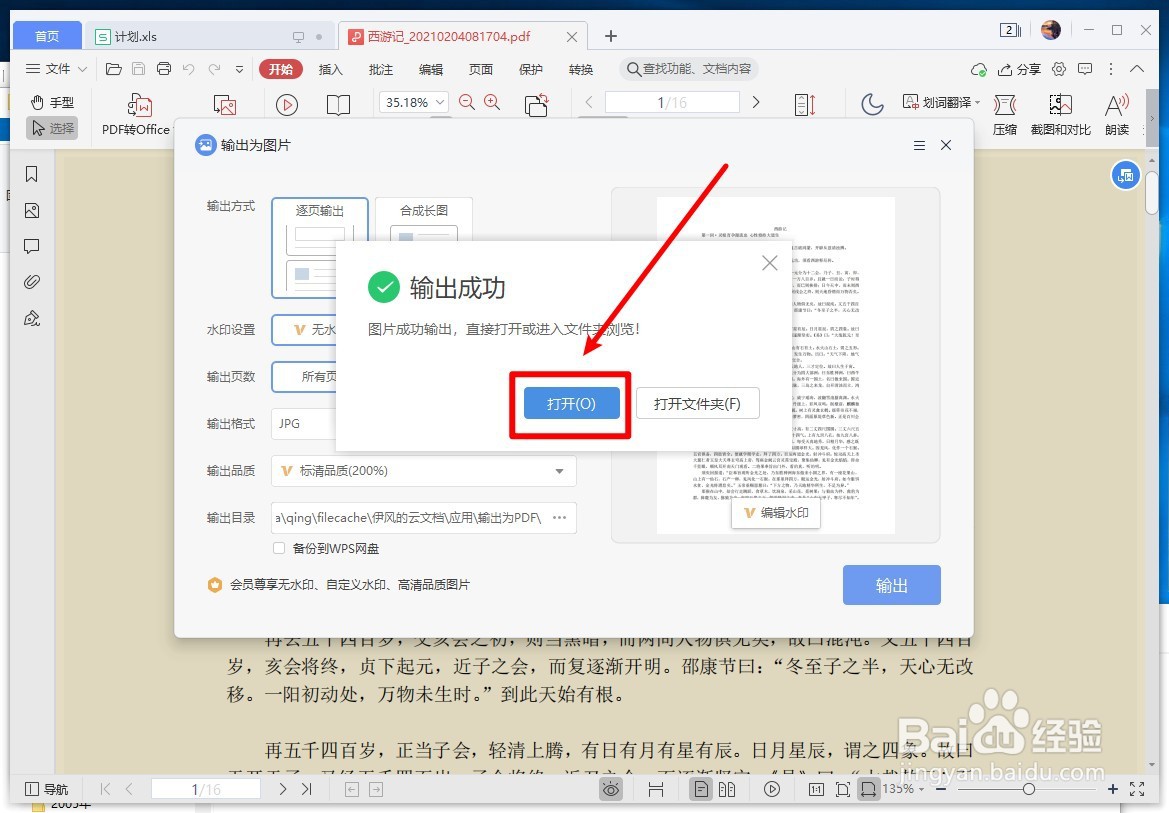Image resolution: width=1169 pixels, height=813 pixels.
Task: Click the 分享 share icon
Action: pos(1019,69)
